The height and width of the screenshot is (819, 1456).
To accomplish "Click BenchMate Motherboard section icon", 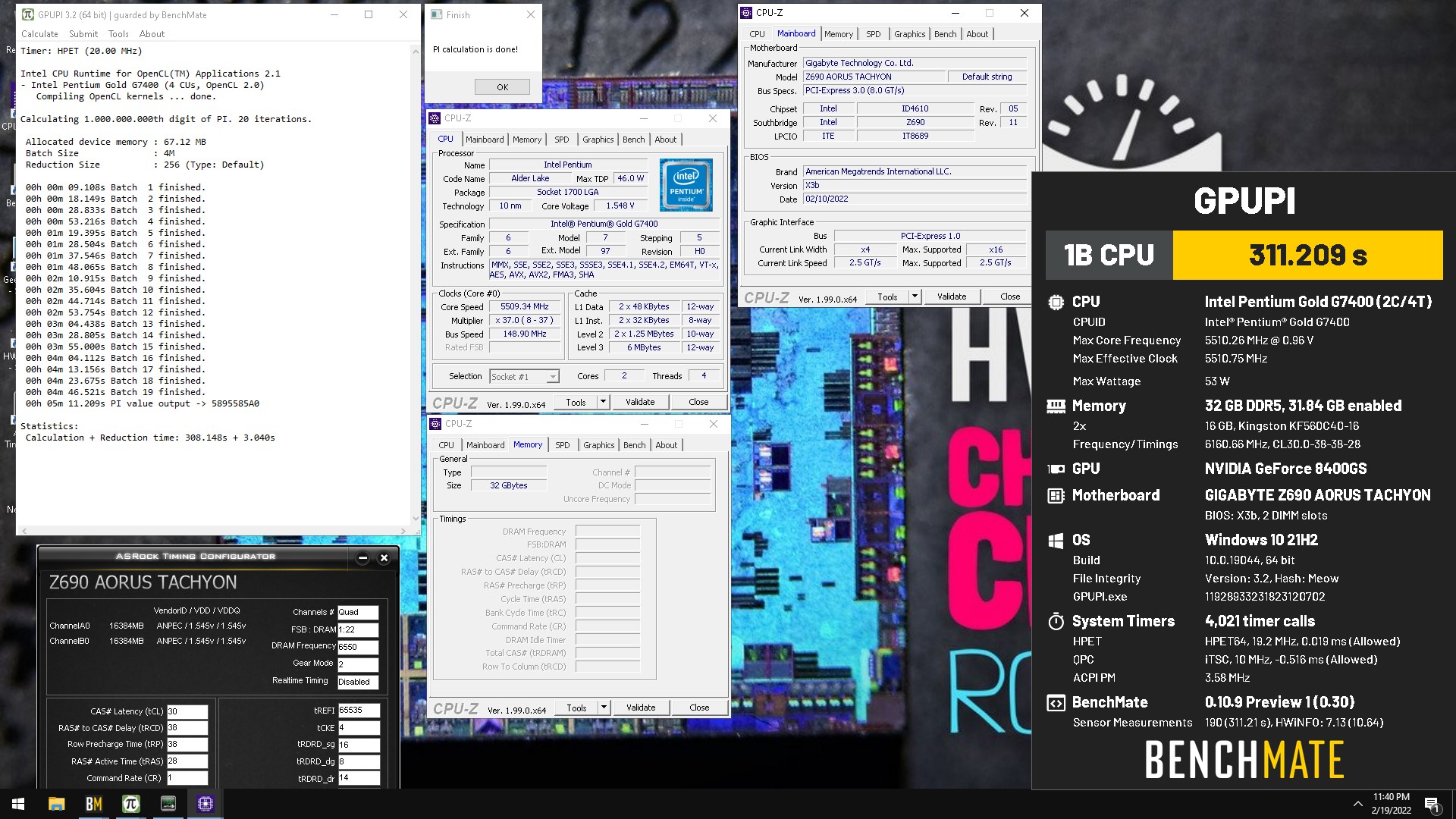I will coord(1056,496).
